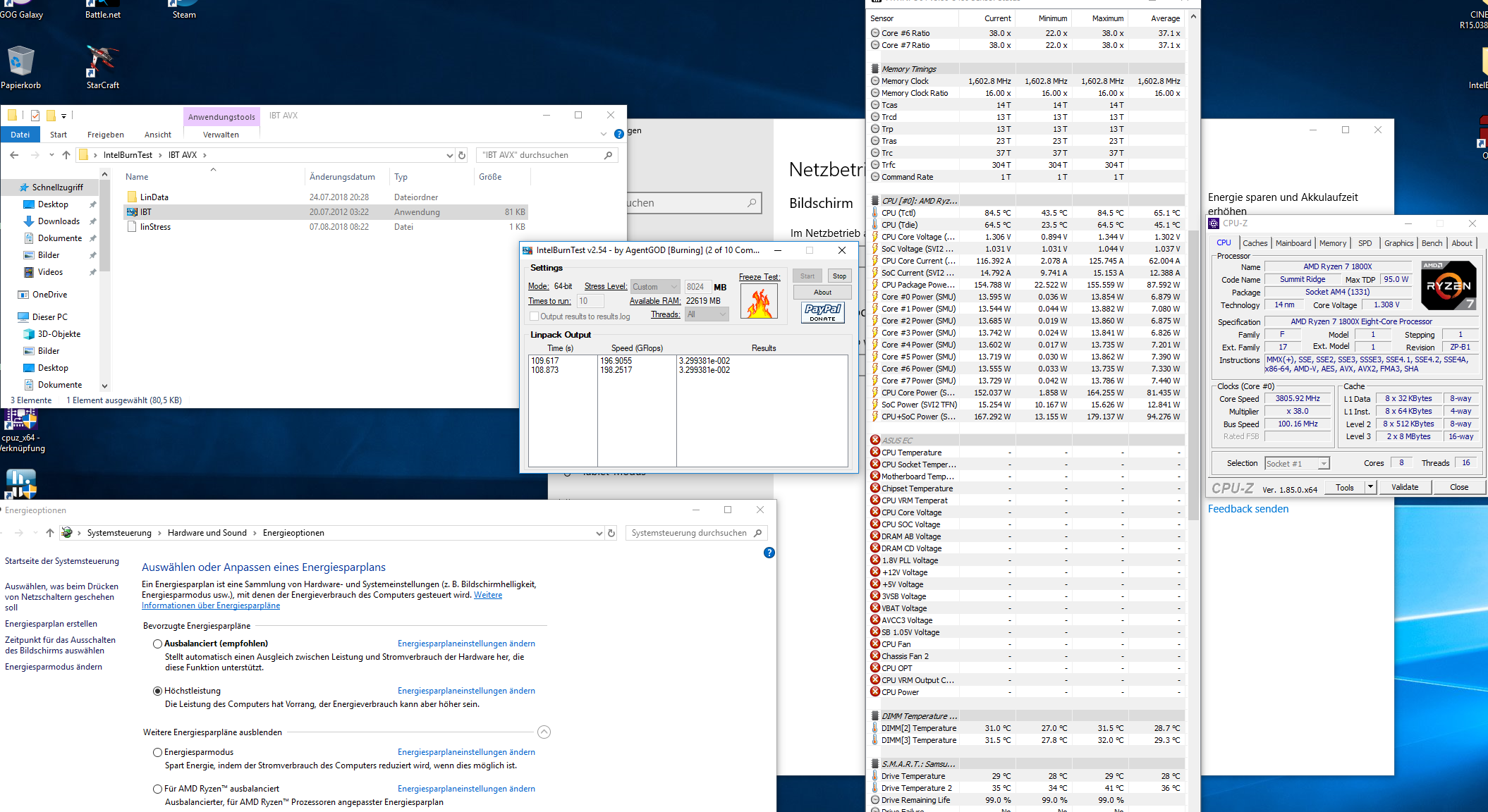Refresh the Energieoptionen address bar
Image resolution: width=1488 pixels, height=812 pixels.
(x=611, y=533)
